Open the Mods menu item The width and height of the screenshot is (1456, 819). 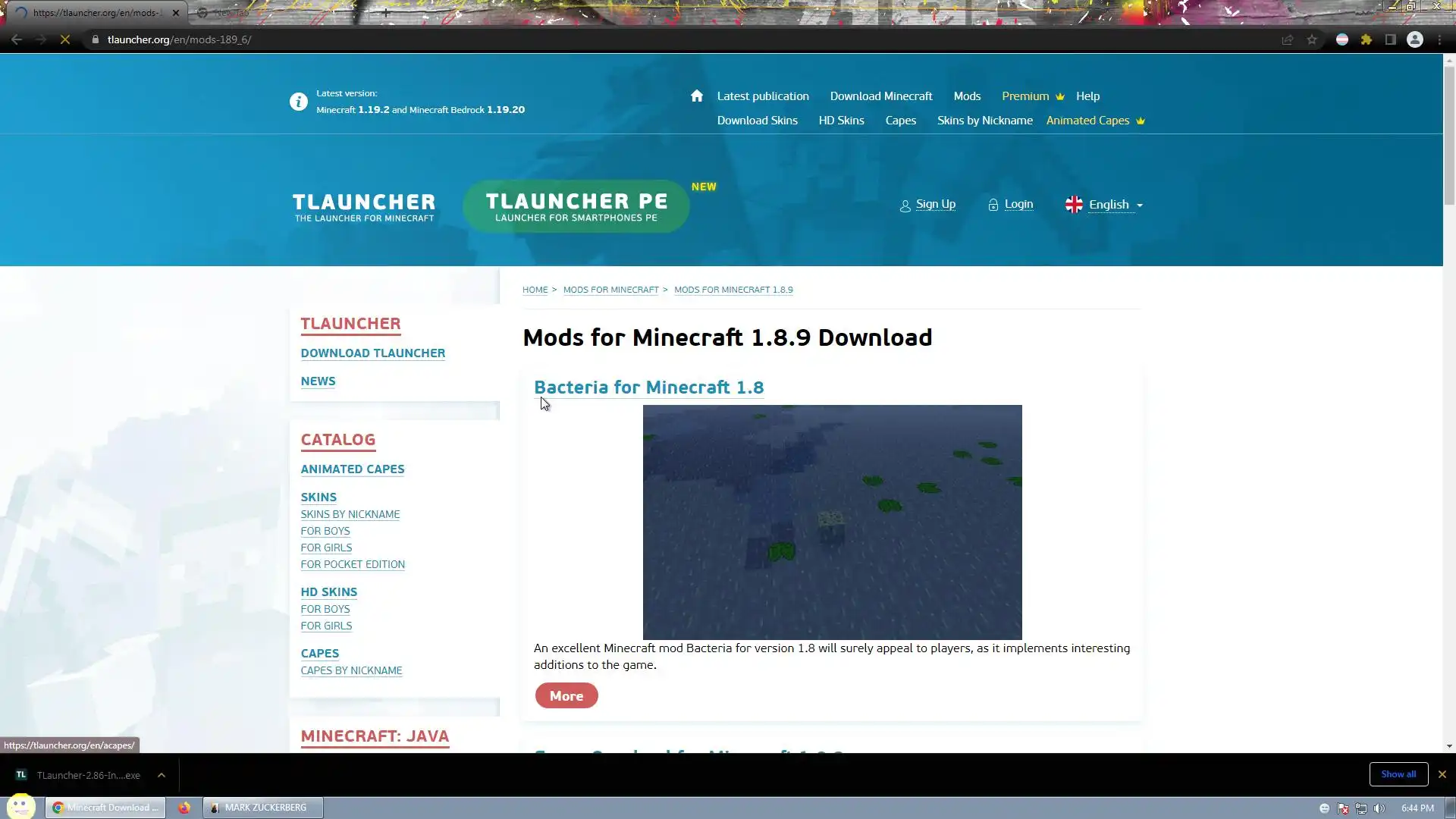967,96
